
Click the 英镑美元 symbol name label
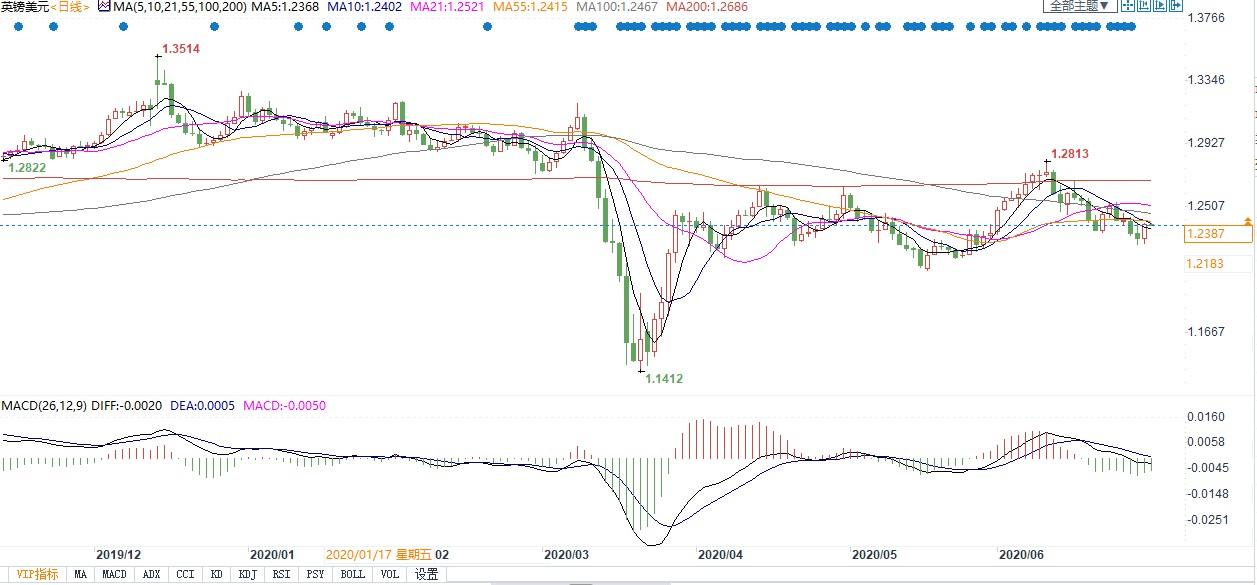pos(24,7)
